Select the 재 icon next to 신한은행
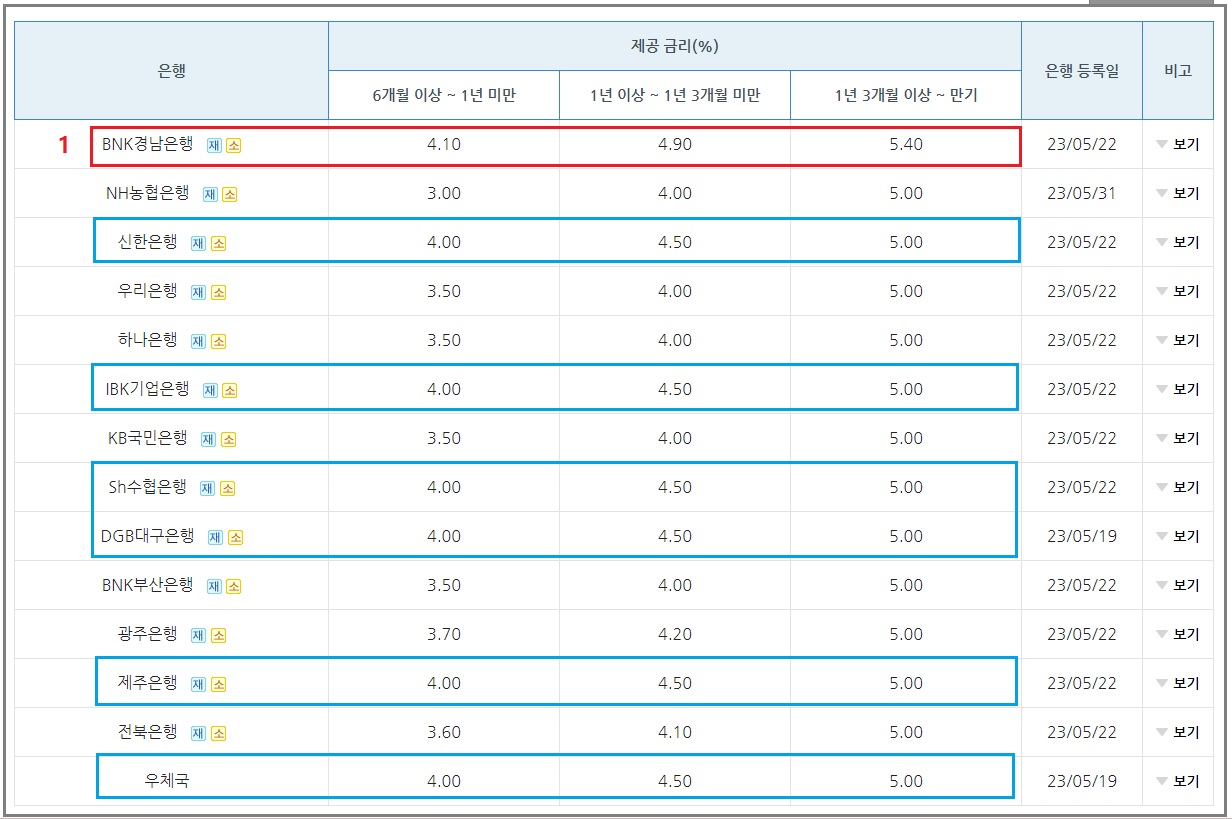This screenshot has height=819, width=1232. (x=200, y=244)
